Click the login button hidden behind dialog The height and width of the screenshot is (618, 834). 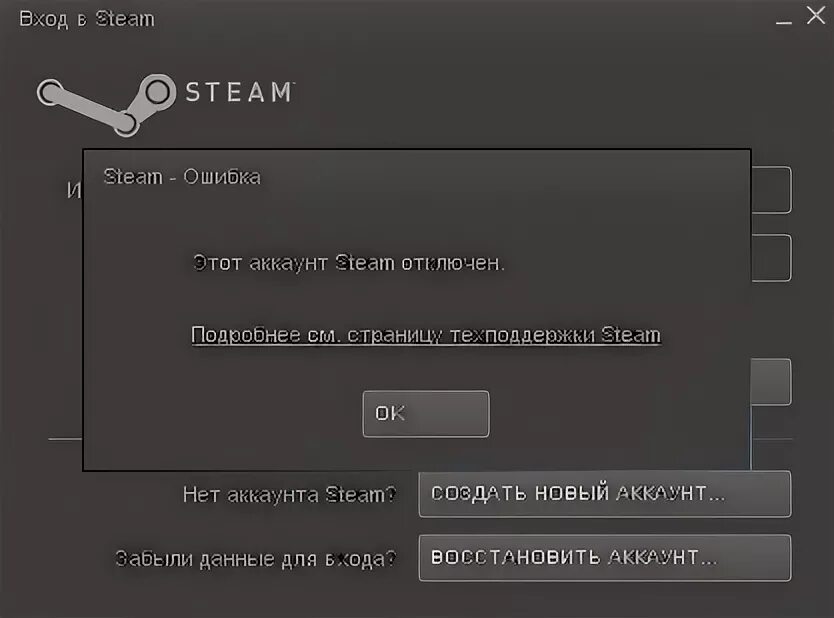(x=771, y=382)
